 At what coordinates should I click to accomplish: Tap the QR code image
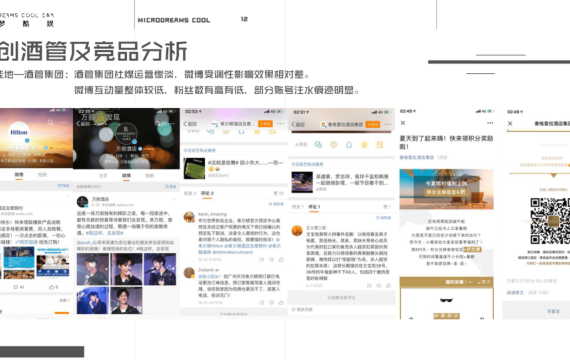(550, 221)
